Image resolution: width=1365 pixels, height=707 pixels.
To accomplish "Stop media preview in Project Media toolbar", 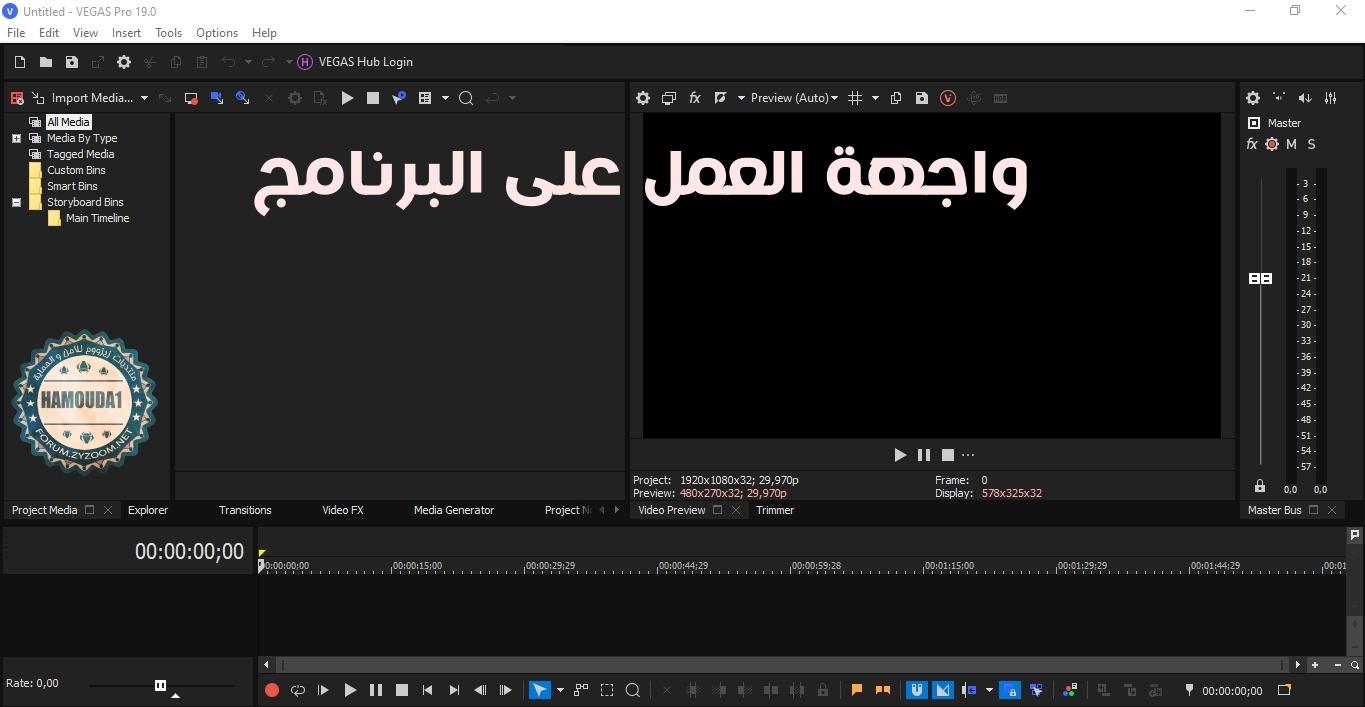I will (x=373, y=98).
